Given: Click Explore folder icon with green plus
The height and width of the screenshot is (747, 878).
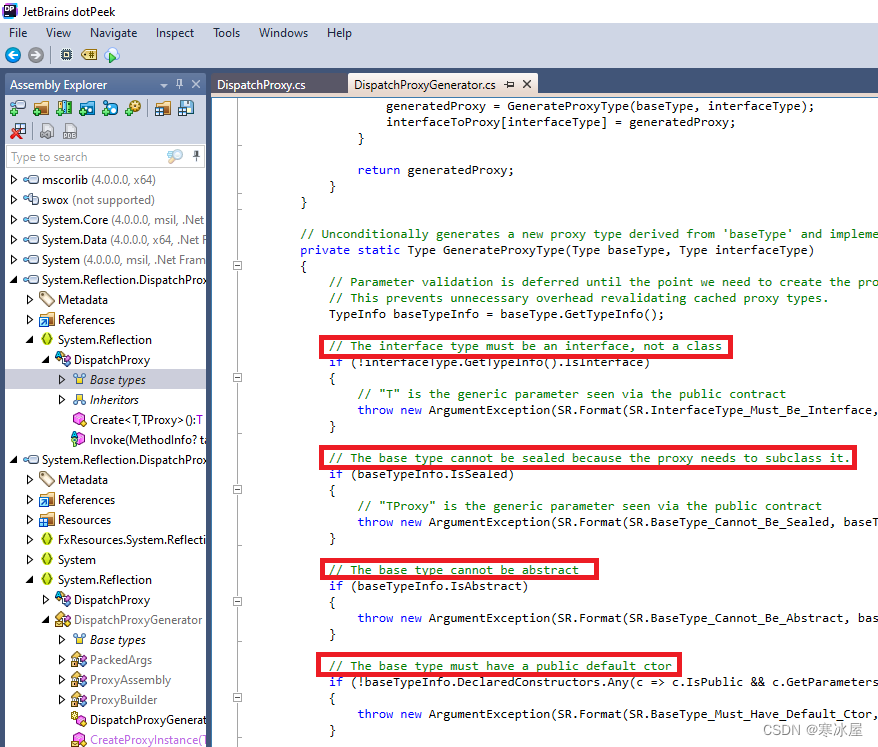Looking at the screenshot, I should [x=41, y=108].
